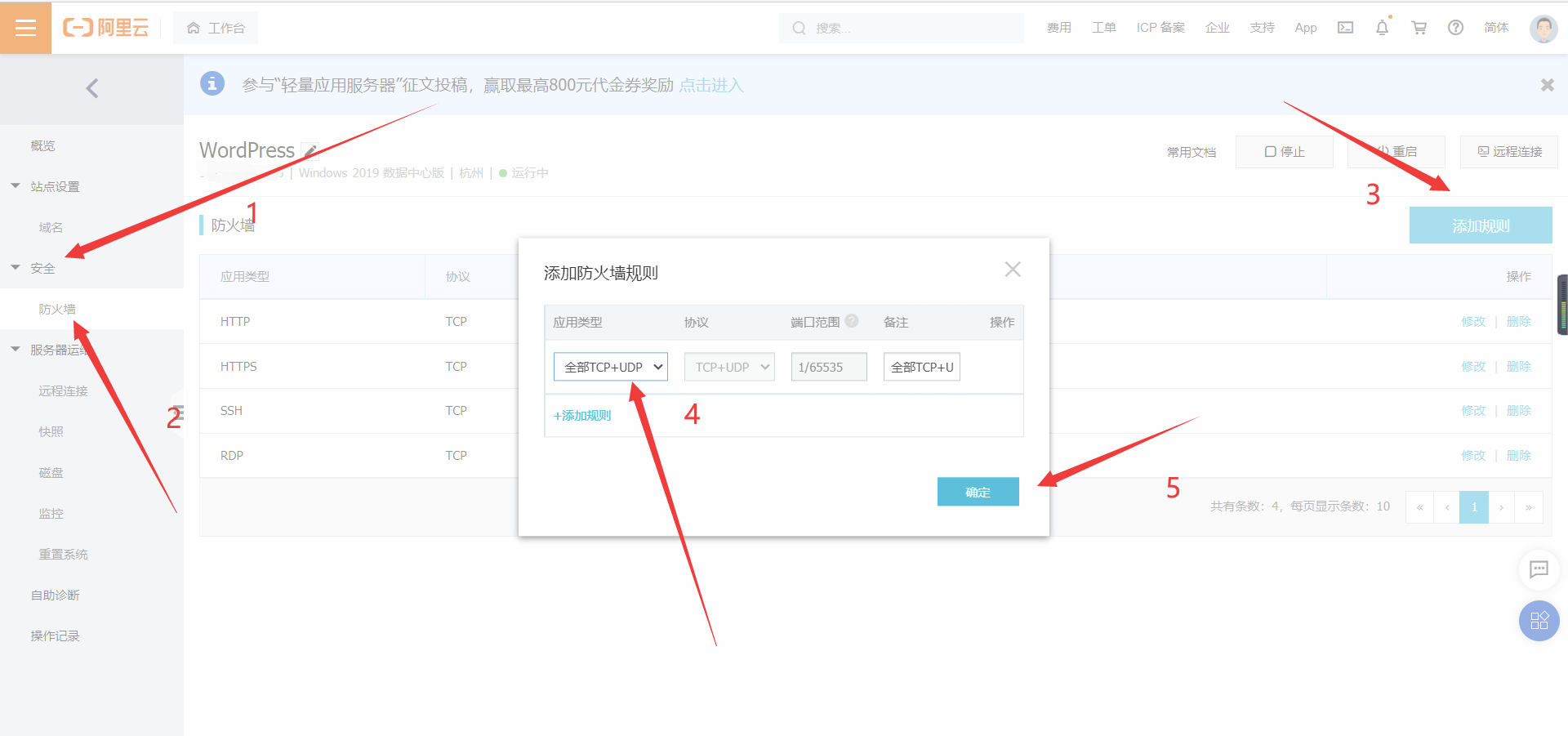Click the 添加规则 button
1568x736 pixels.
[1481, 225]
